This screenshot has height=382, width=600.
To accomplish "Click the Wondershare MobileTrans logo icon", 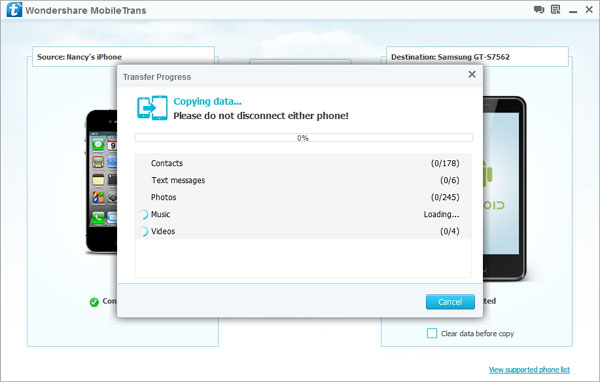I will [x=14, y=10].
